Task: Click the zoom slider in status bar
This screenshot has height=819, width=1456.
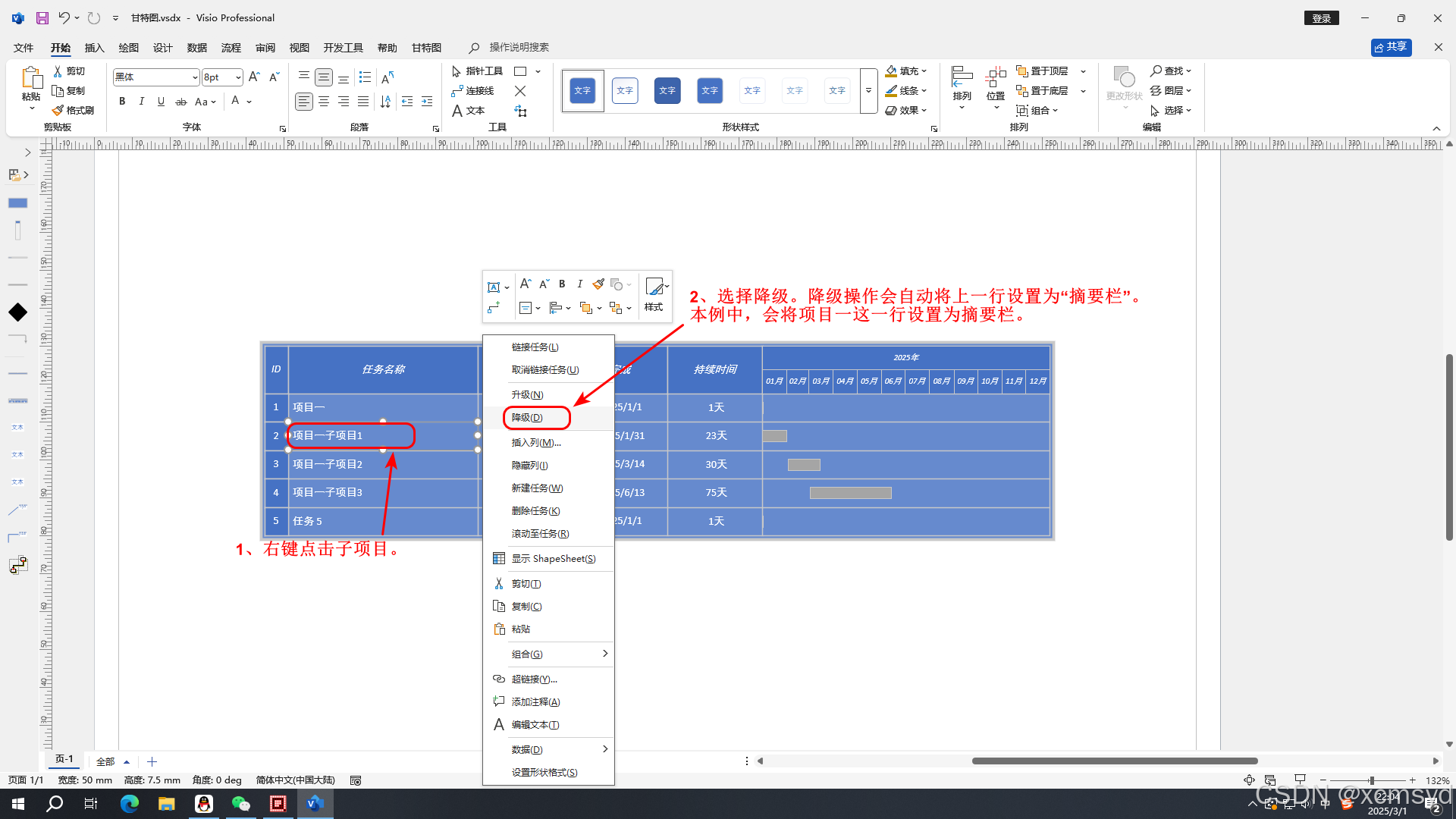Action: [1371, 780]
